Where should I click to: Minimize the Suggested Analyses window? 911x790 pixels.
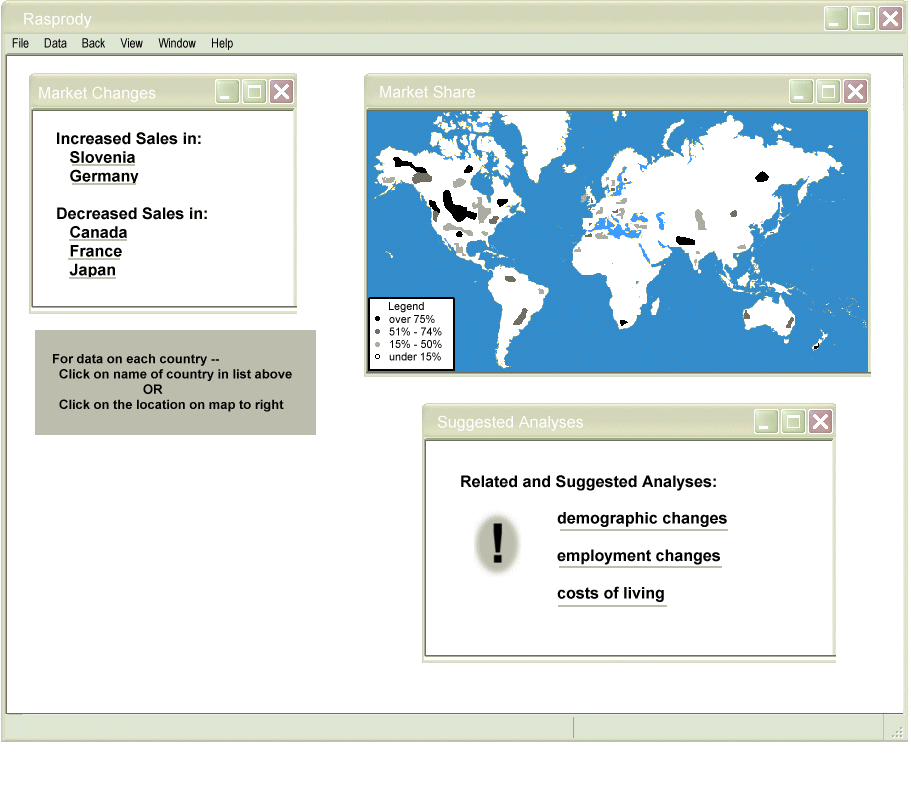pos(766,422)
